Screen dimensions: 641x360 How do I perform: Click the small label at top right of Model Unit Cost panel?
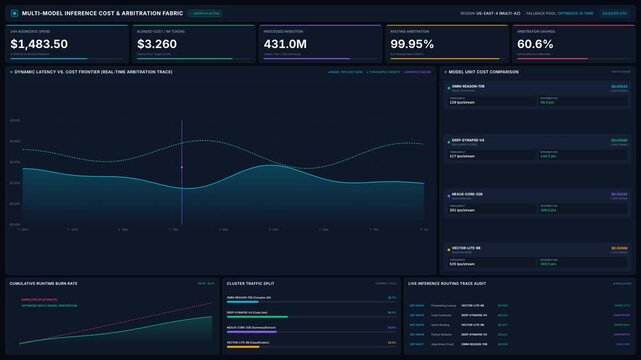[x=621, y=72]
